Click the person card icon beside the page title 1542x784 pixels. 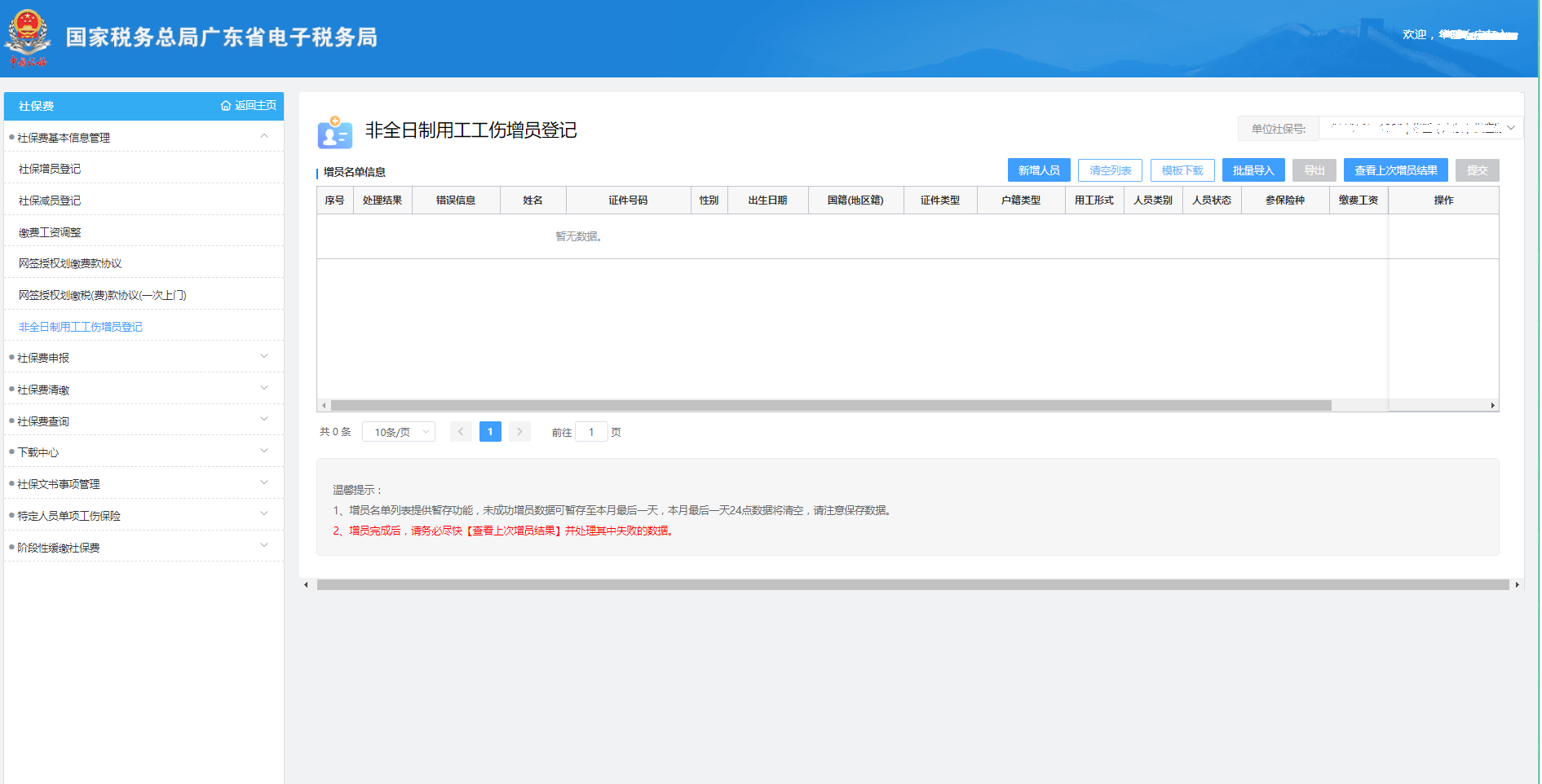click(x=334, y=132)
